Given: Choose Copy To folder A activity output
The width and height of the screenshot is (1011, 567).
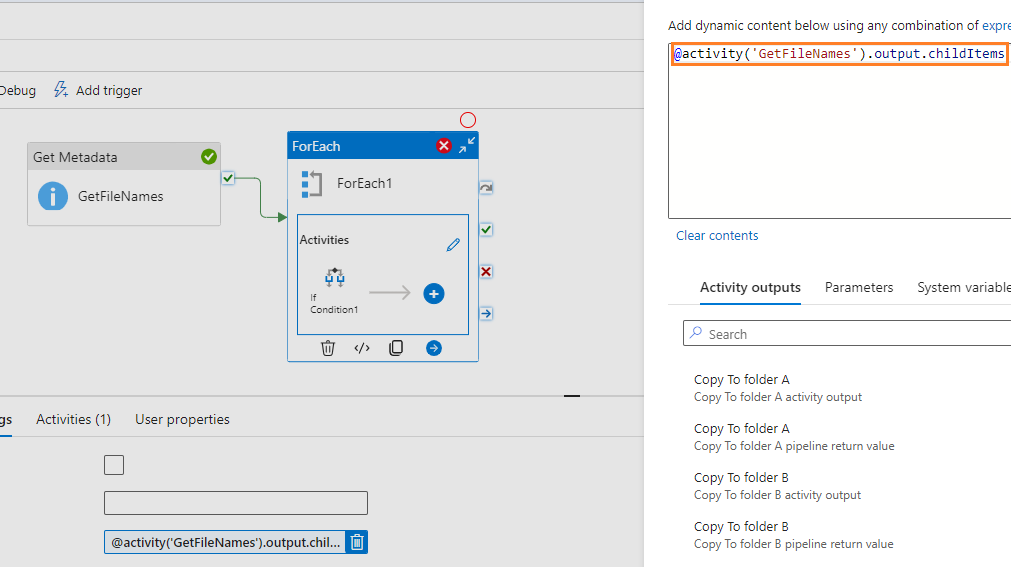Looking at the screenshot, I should (778, 388).
